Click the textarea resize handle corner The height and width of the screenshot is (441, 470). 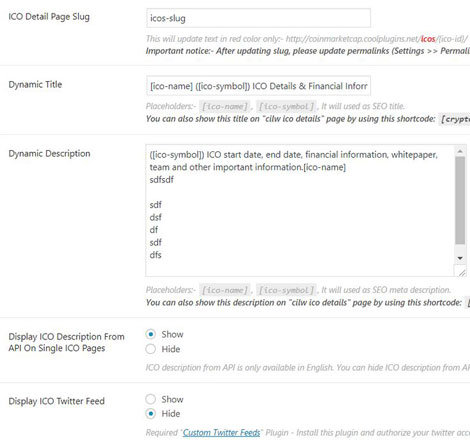[x=461, y=272]
